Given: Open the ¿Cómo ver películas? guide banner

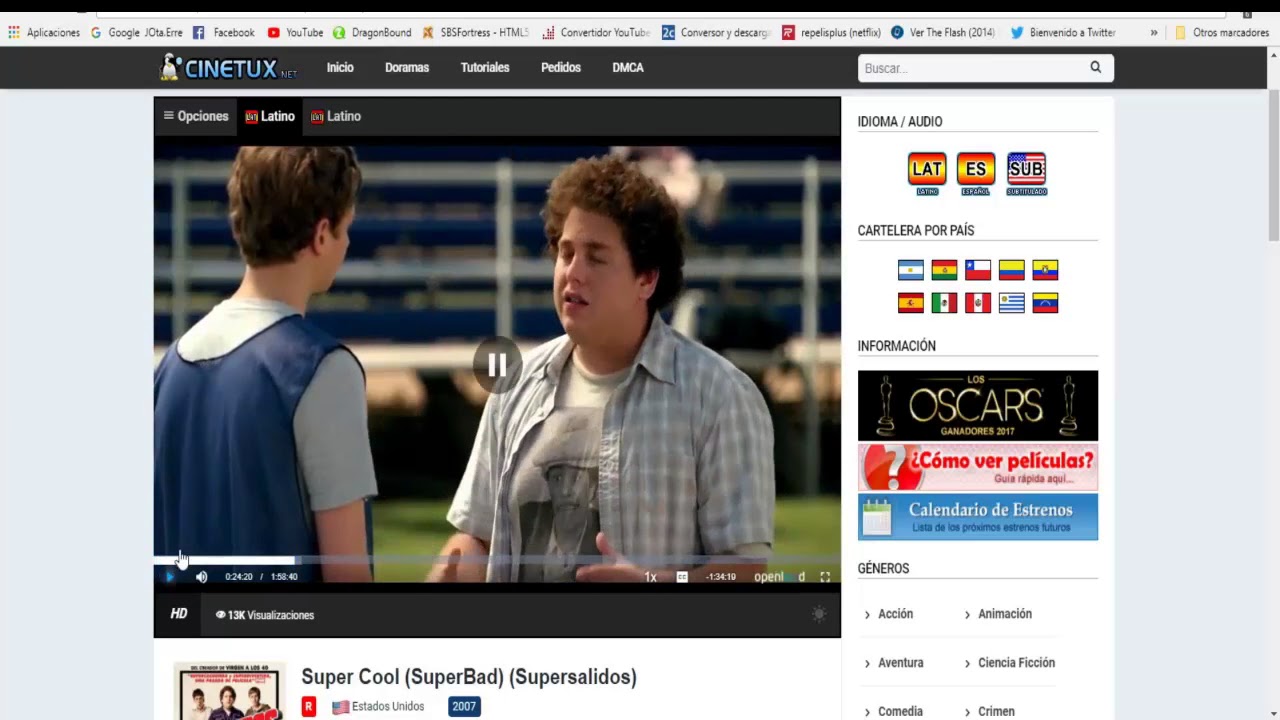Looking at the screenshot, I should tap(978, 467).
